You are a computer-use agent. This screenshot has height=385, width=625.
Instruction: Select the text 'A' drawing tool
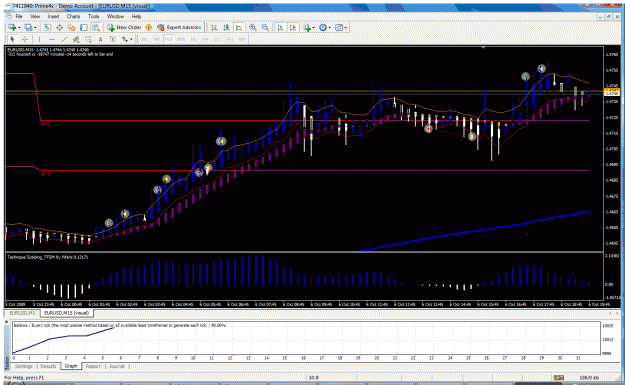click(x=100, y=39)
